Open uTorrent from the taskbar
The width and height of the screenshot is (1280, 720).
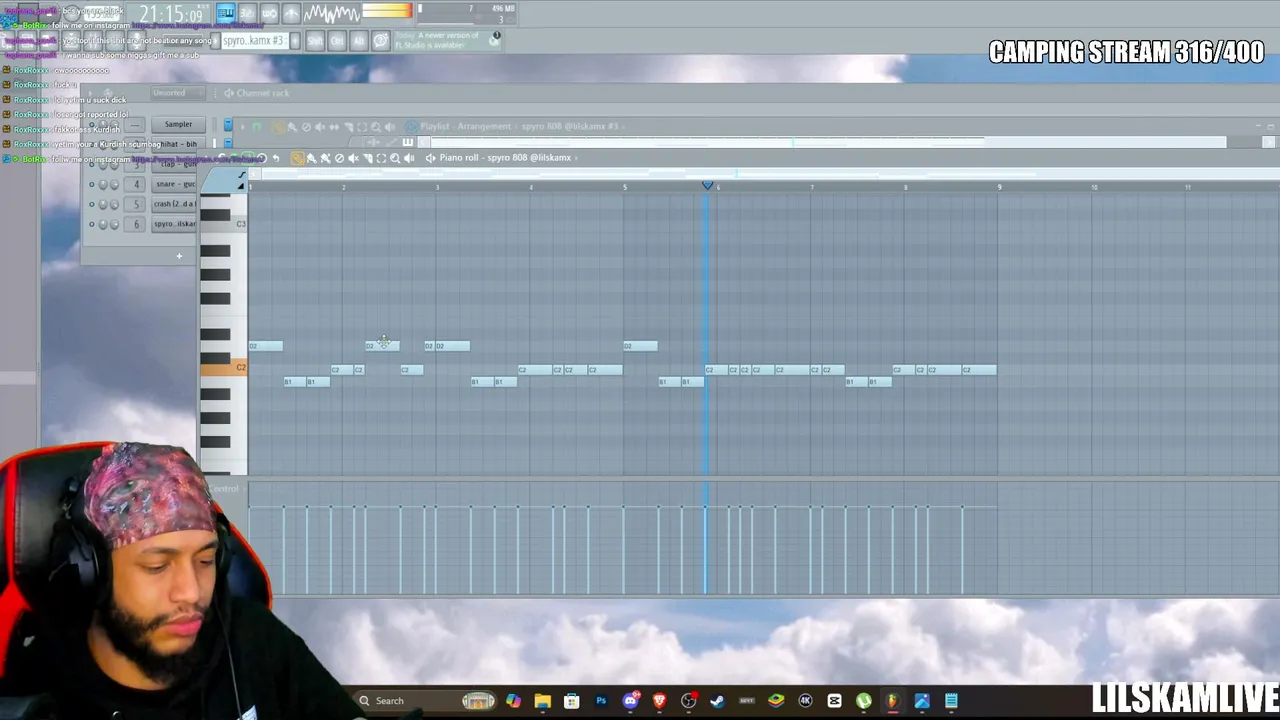[863, 701]
